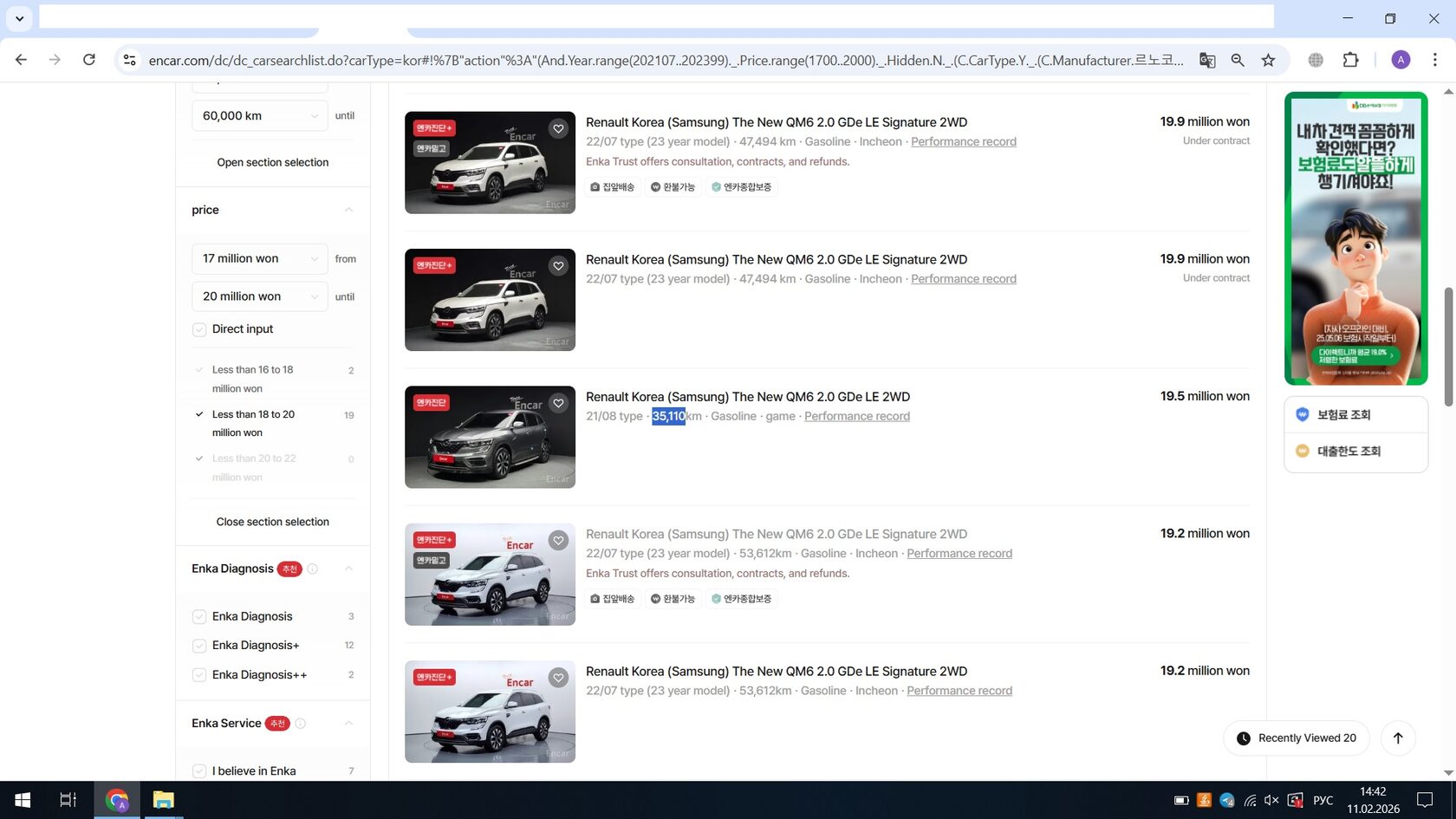Viewport: 1456px width, 819px height.
Task: Click the Chrome icon on the taskbar
Action: (116, 800)
